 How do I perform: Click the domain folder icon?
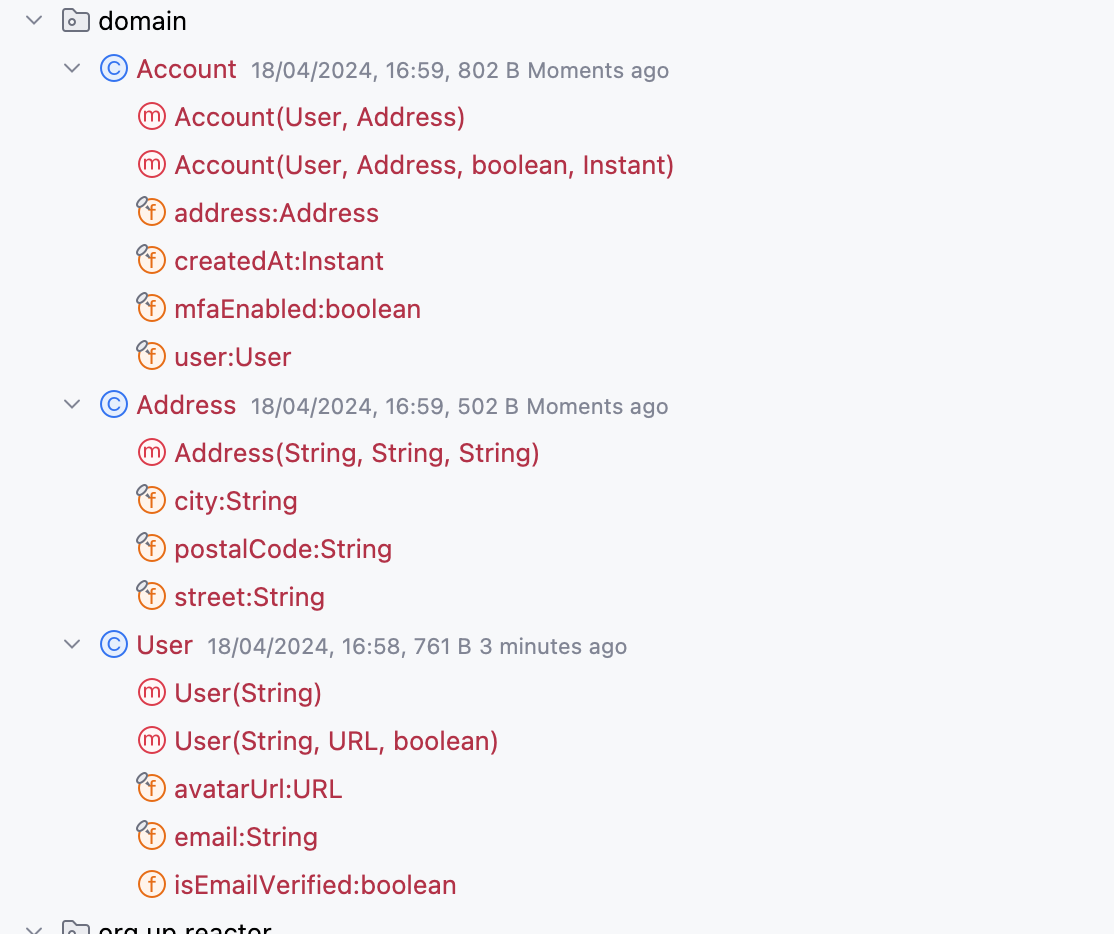pos(75,20)
